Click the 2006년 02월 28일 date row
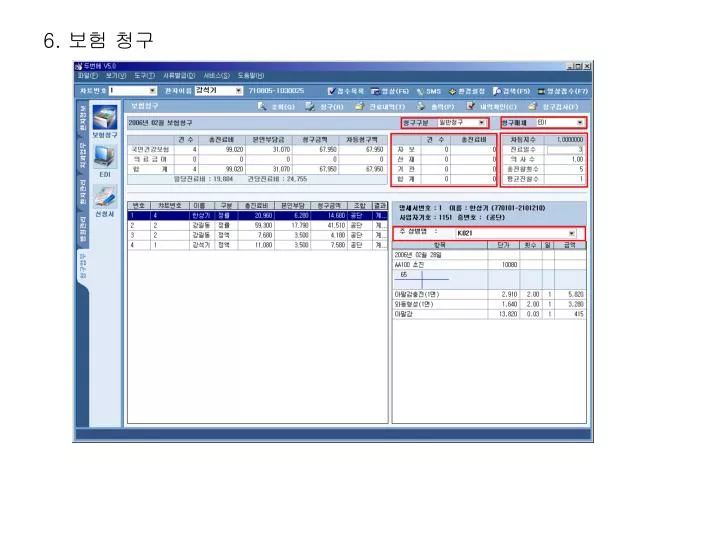Screen dimensions: 720x540 pyautogui.click(x=489, y=255)
